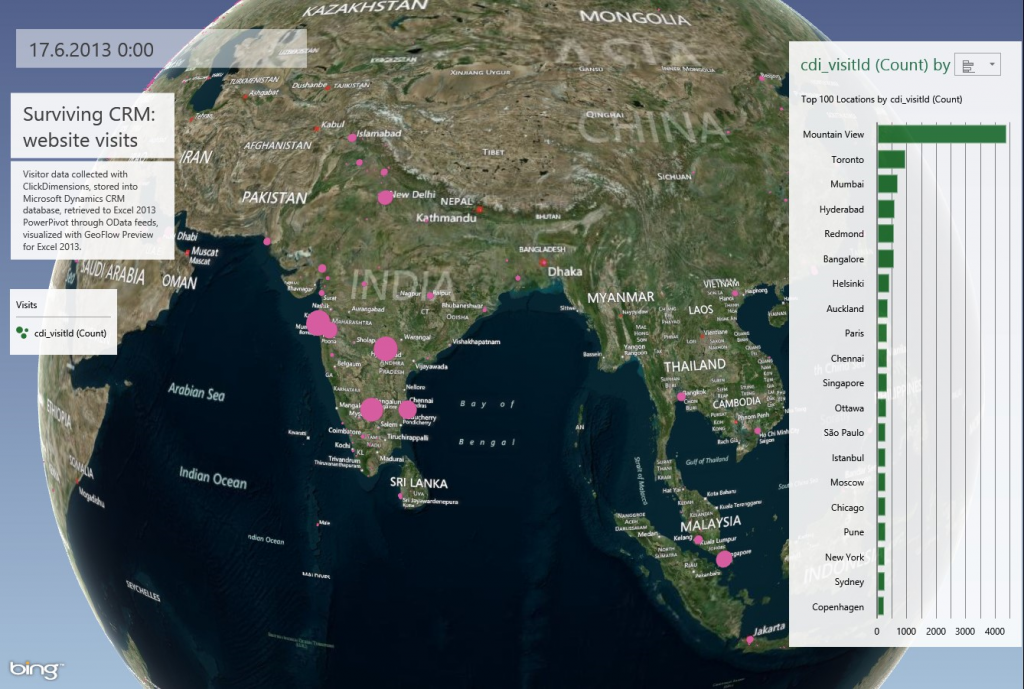1024x689 pixels.
Task: Click the date box showing 17.6.2013 0:00
Action: (x=161, y=49)
